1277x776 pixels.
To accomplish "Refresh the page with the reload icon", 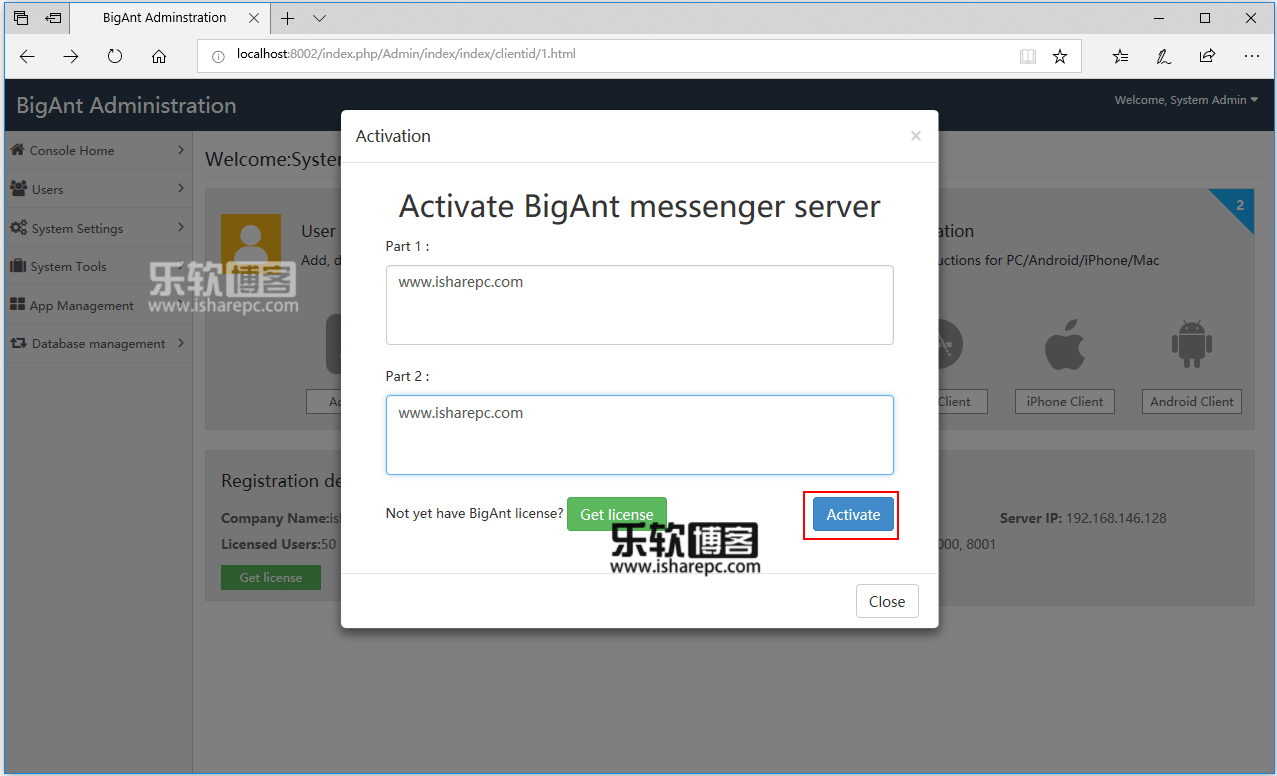I will point(115,57).
